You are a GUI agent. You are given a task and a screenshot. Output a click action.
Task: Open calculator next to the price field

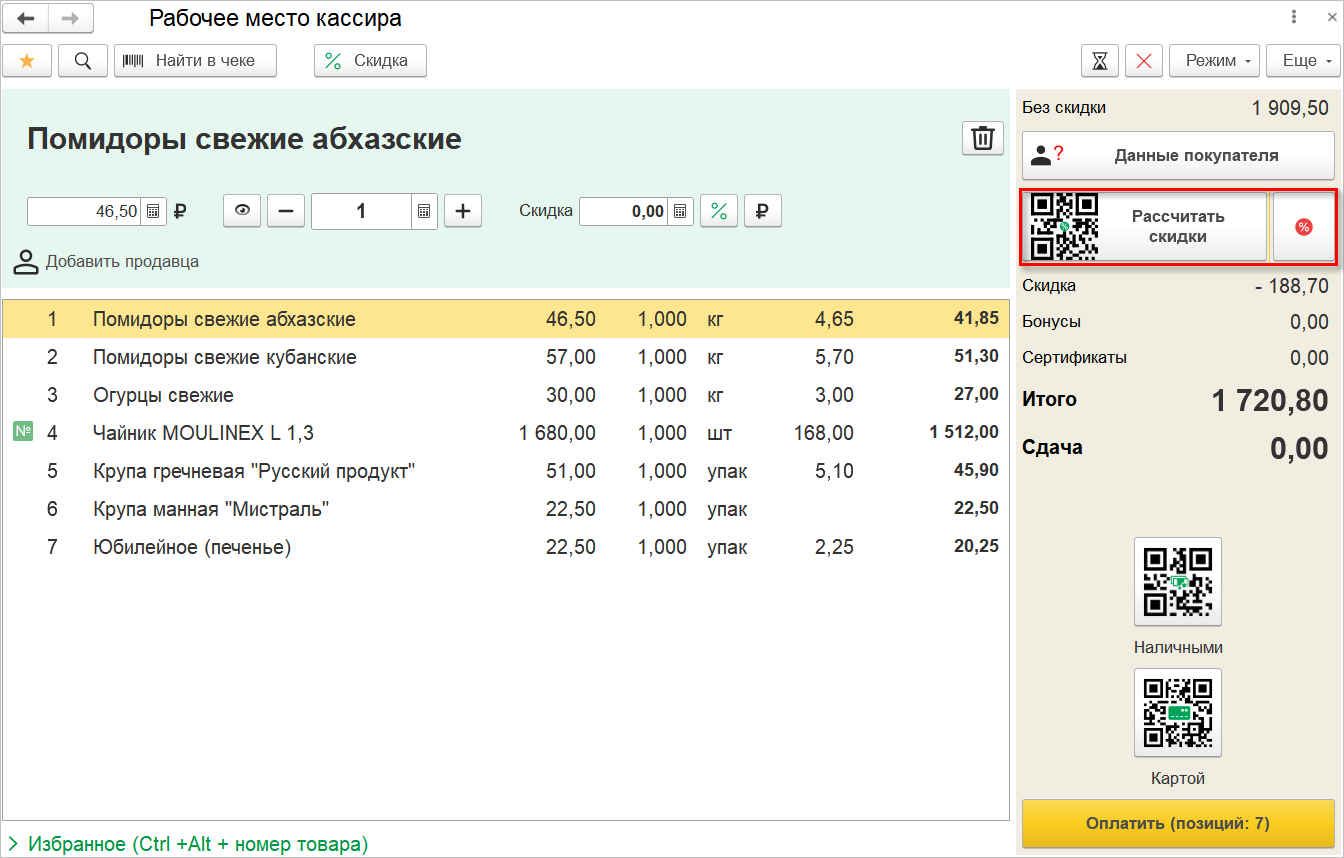[154, 212]
